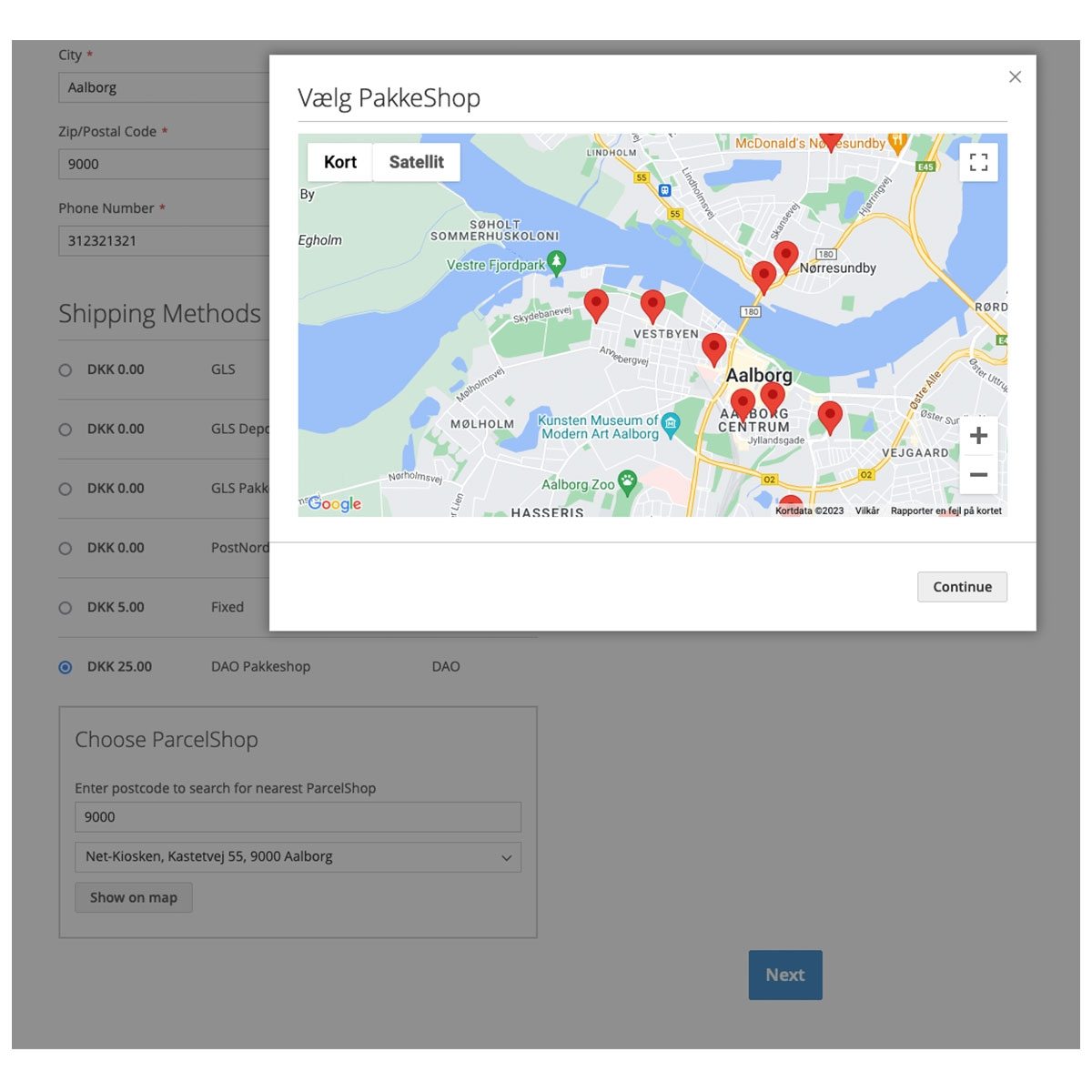The image size is (1092, 1092).
Task: Open the Net-Kiosken parcelshop dropdown
Action: 298,857
